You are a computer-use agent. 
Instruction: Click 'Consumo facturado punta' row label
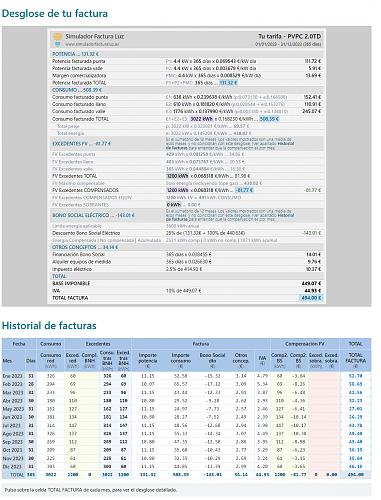80,97
